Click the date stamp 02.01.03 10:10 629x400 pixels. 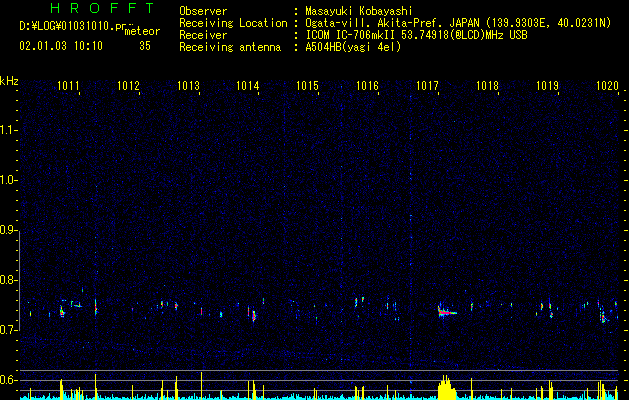point(61,46)
